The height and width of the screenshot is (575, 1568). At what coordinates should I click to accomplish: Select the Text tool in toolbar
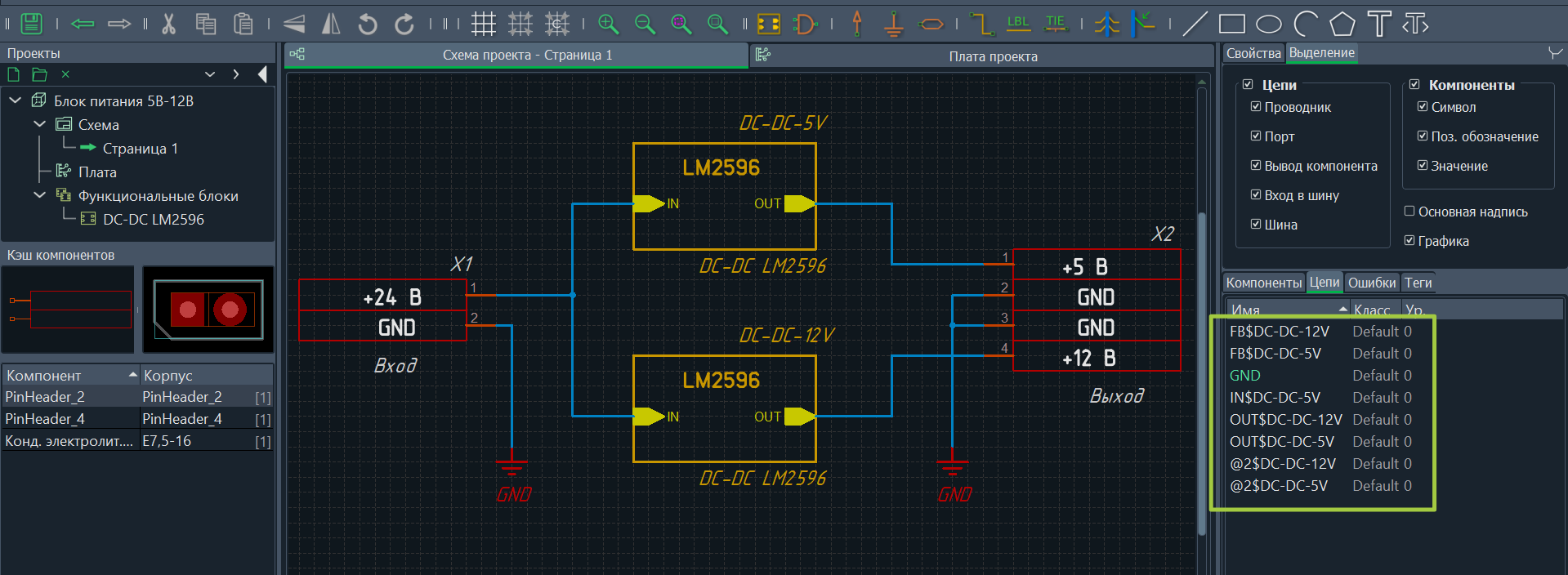(x=1379, y=24)
